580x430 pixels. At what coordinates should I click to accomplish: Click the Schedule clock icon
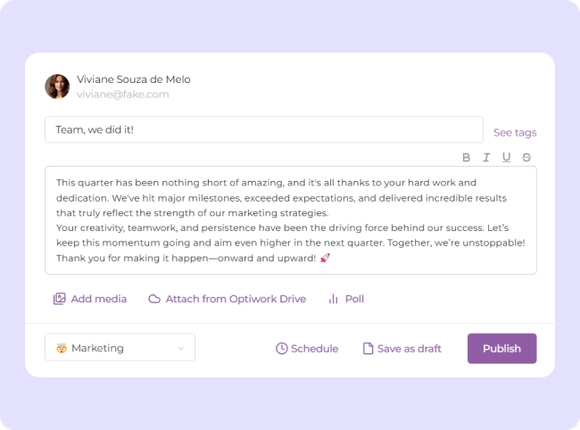click(281, 348)
